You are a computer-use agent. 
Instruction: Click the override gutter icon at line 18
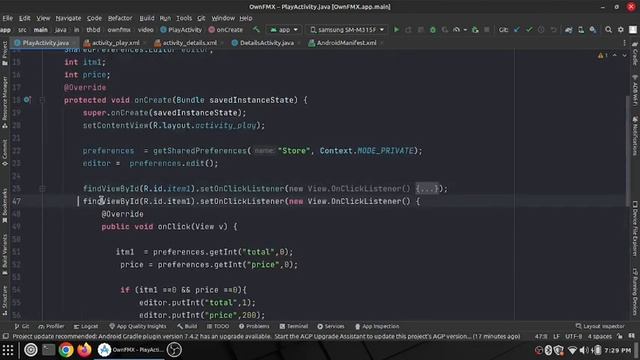pyautogui.click(x=27, y=100)
